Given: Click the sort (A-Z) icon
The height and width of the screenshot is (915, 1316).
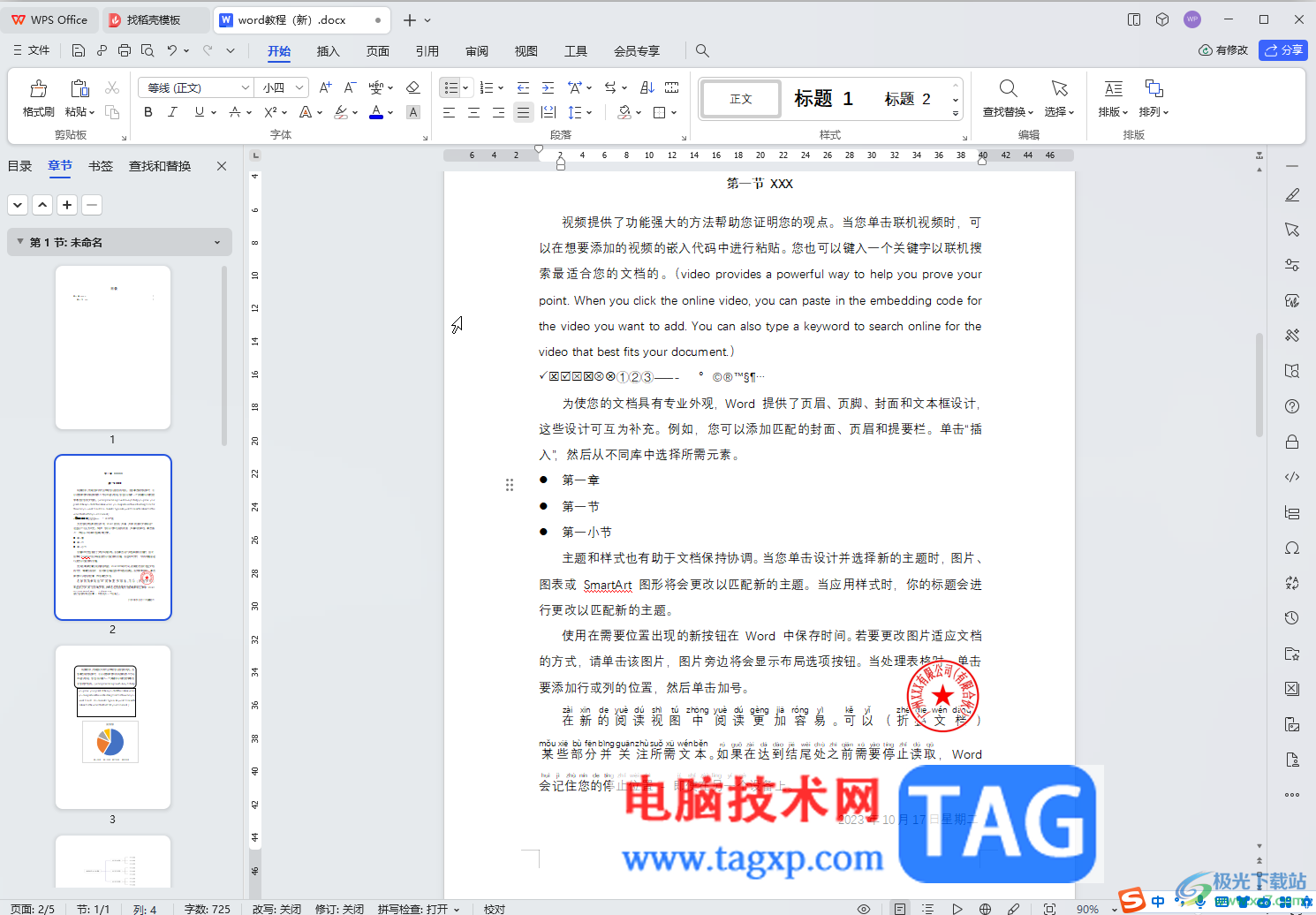Looking at the screenshot, I should tap(647, 87).
